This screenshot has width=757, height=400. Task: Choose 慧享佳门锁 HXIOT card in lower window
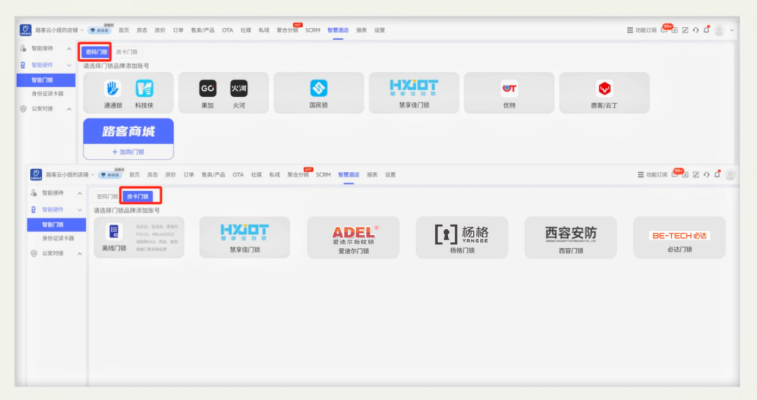(x=245, y=237)
